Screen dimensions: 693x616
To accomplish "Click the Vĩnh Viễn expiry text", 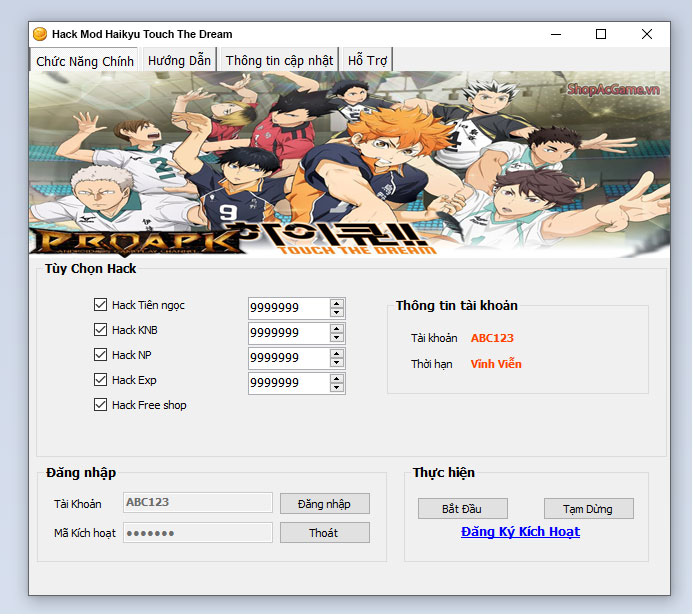I will point(496,364).
